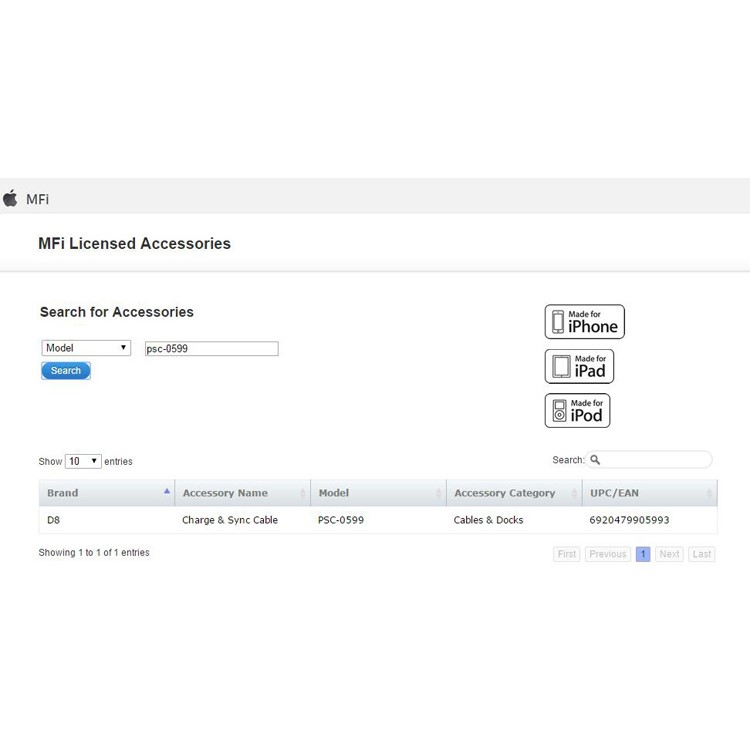
Task: Go to Previous page of results
Action: point(608,554)
